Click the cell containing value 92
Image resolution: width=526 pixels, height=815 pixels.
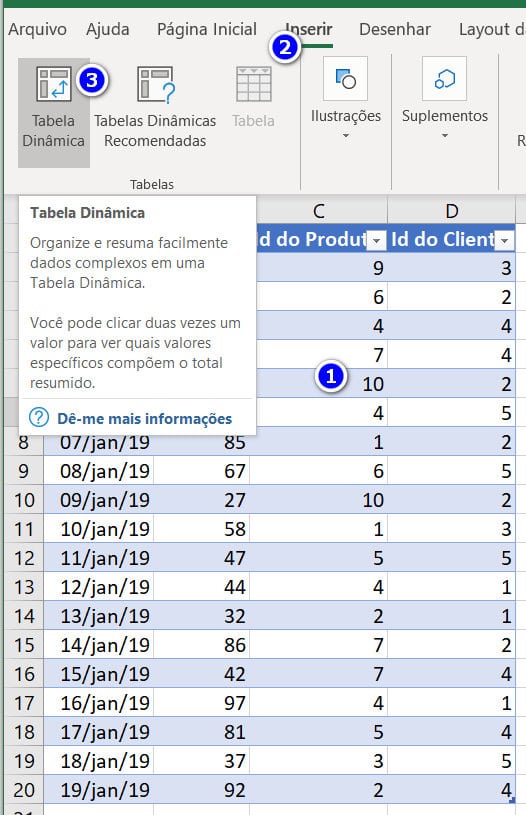click(x=202, y=790)
